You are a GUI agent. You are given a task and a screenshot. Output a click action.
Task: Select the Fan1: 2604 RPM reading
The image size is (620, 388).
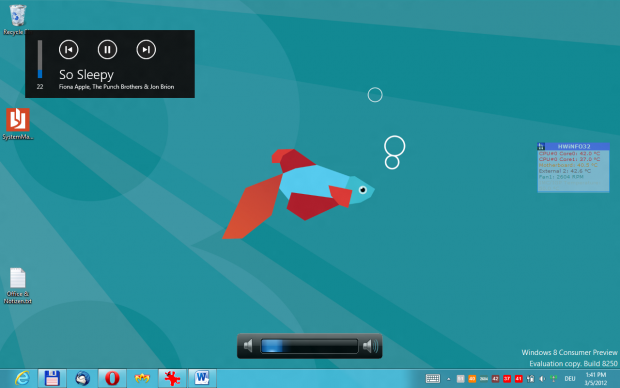pos(561,177)
